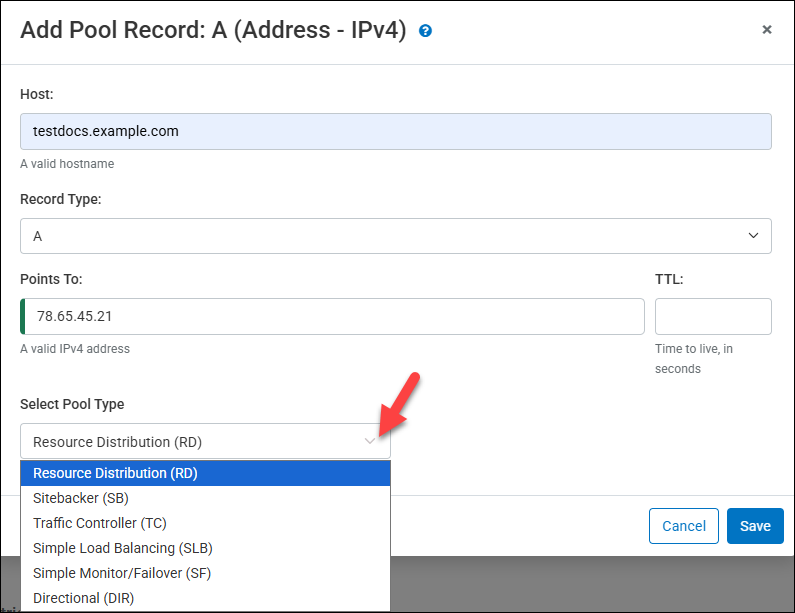The image size is (795, 613).
Task: Click 'Time to live, in seconds' hint
Action: pos(694,358)
